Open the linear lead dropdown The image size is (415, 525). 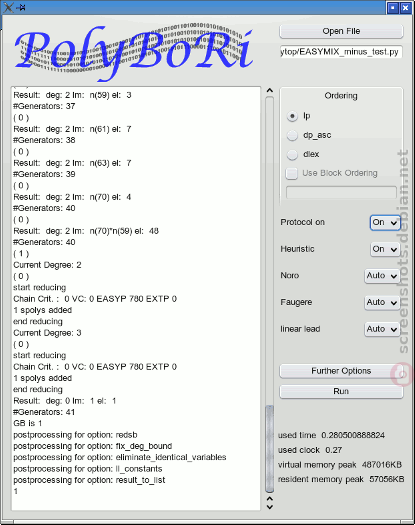coord(382,329)
